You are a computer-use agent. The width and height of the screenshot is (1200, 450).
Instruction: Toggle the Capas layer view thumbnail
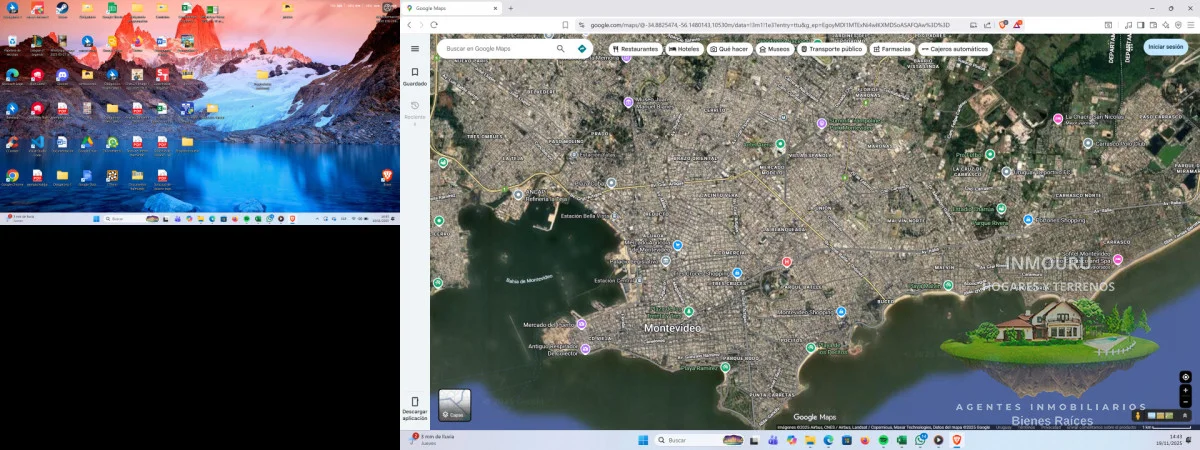click(x=454, y=405)
